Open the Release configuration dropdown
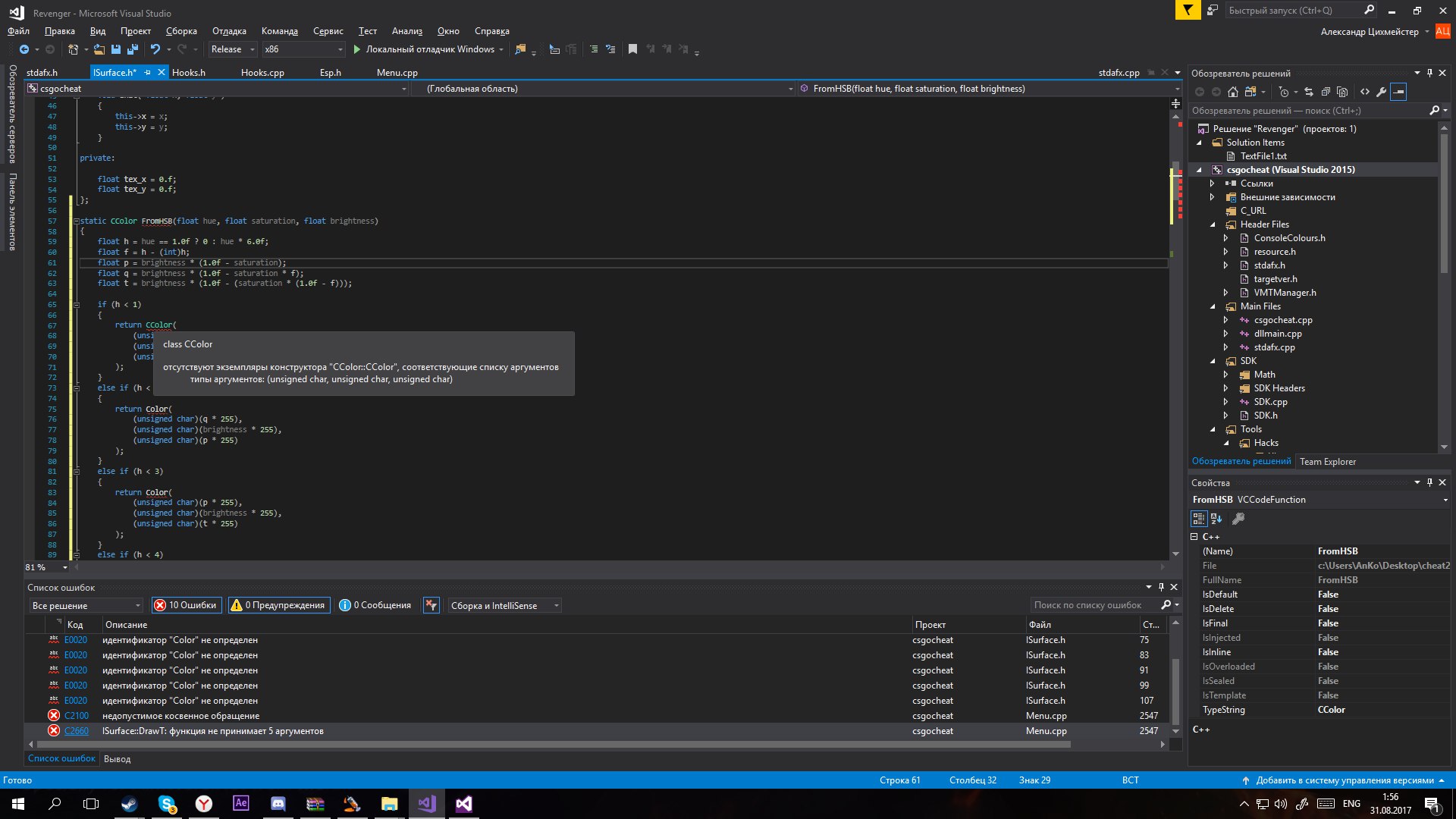Screen dimensions: 1456x819 click(232, 49)
